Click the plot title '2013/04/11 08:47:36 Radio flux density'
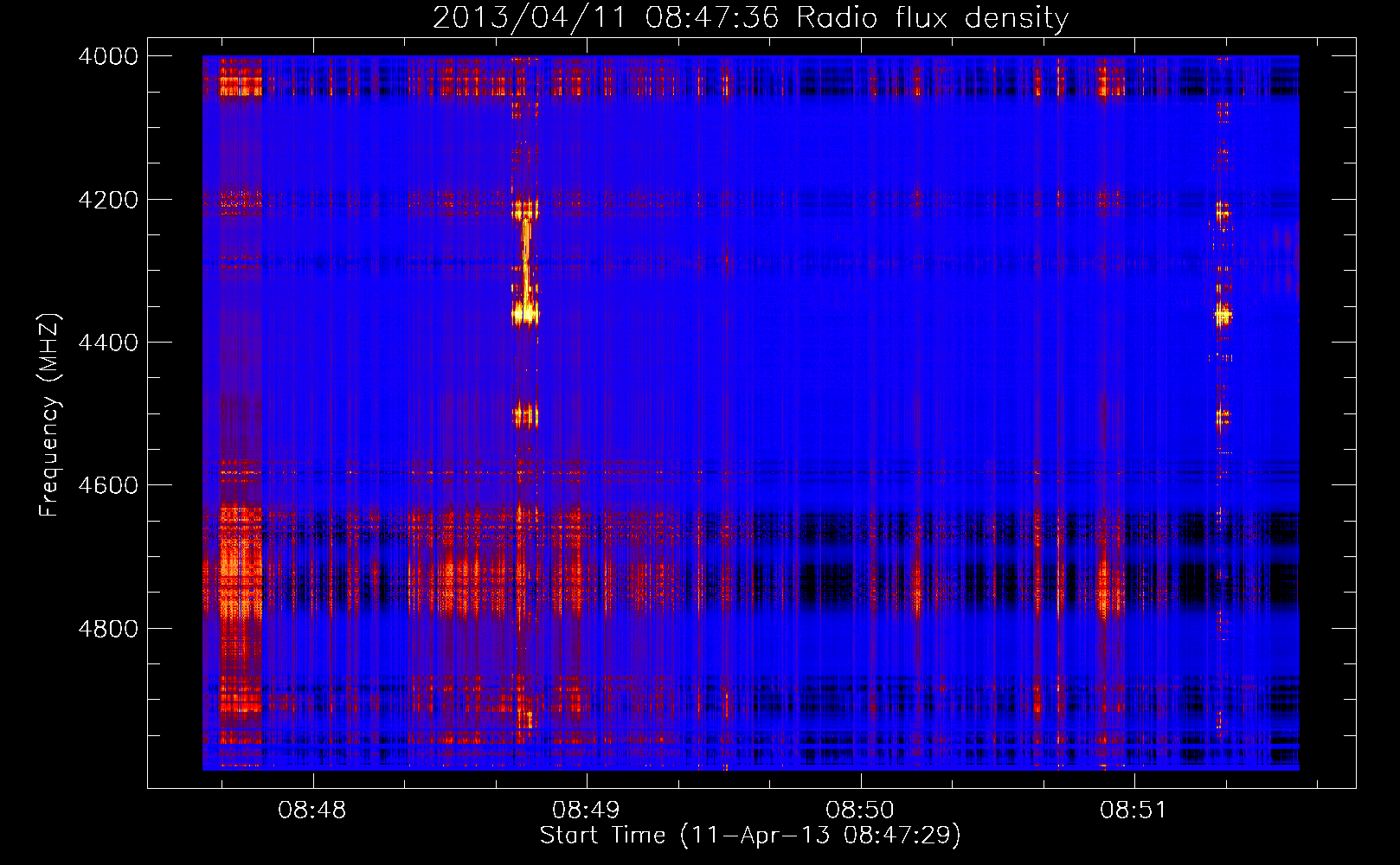This screenshot has height=865, width=1400. [x=750, y=17]
